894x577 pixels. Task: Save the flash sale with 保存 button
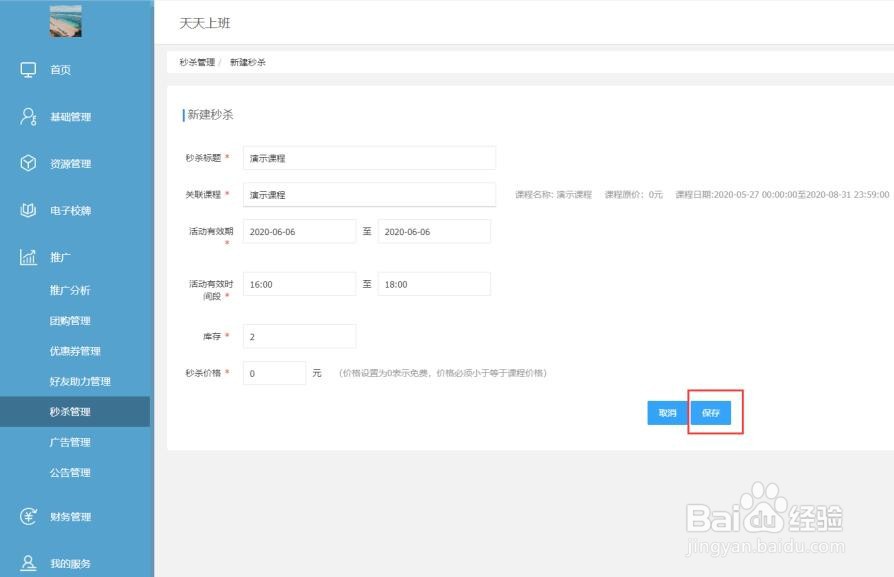(711, 412)
